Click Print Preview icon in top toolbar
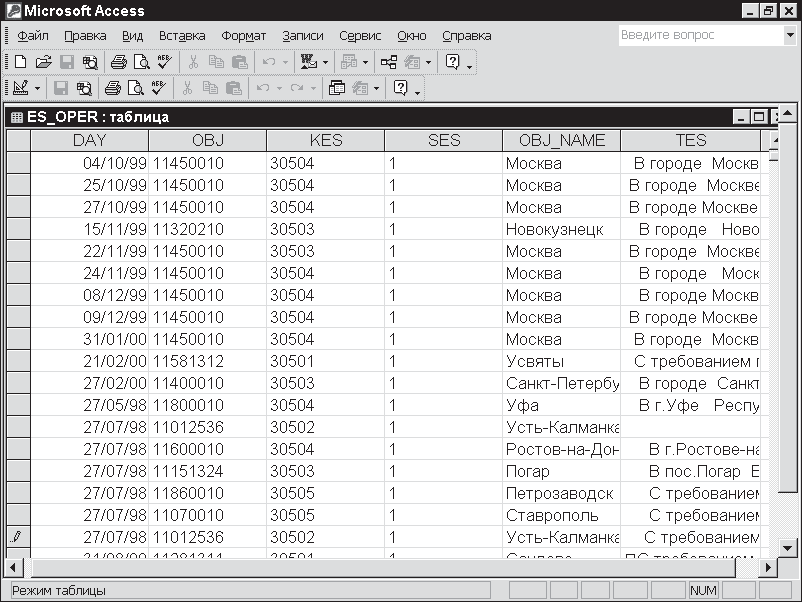802x602 pixels. coord(141,62)
